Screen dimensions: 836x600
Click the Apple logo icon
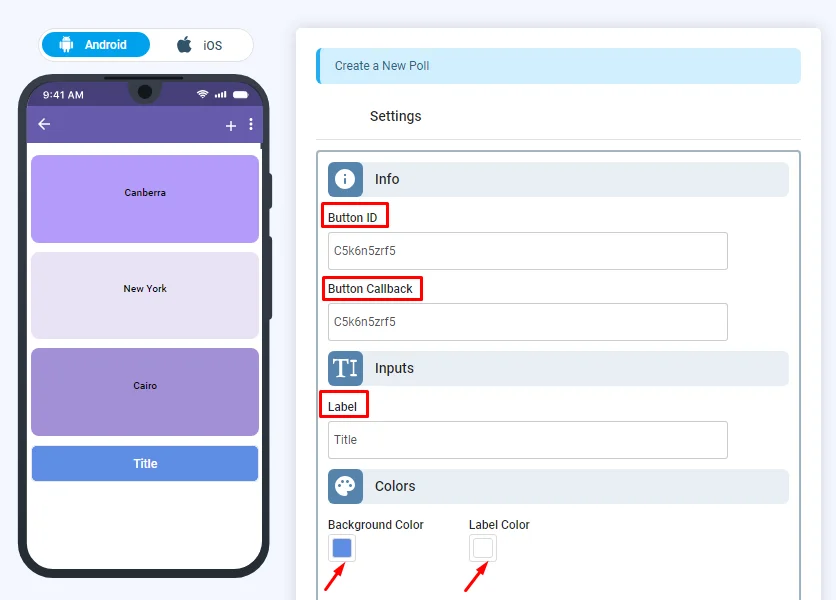[184, 45]
